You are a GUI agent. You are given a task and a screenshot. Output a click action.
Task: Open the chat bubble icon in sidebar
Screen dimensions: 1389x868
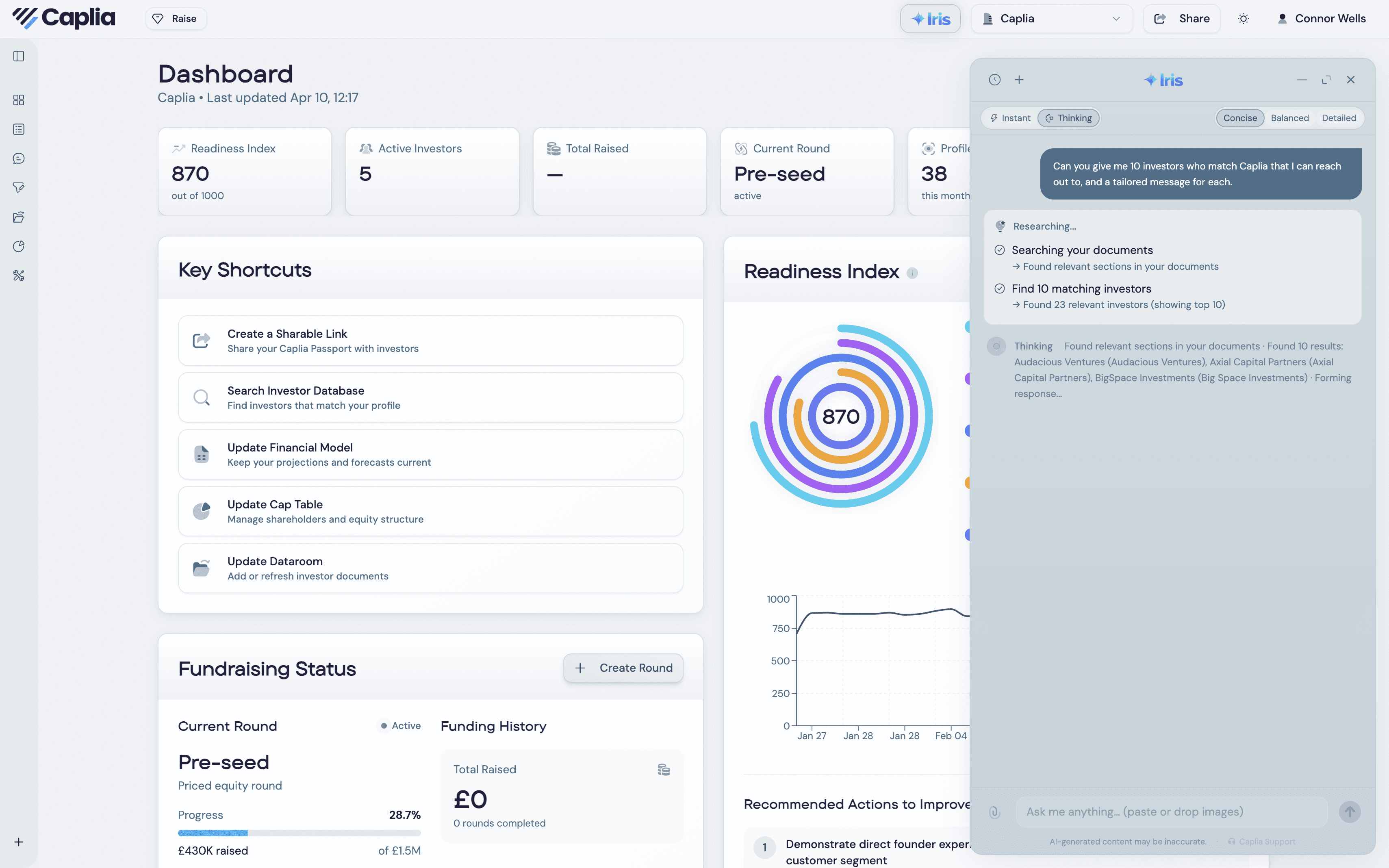(19, 158)
